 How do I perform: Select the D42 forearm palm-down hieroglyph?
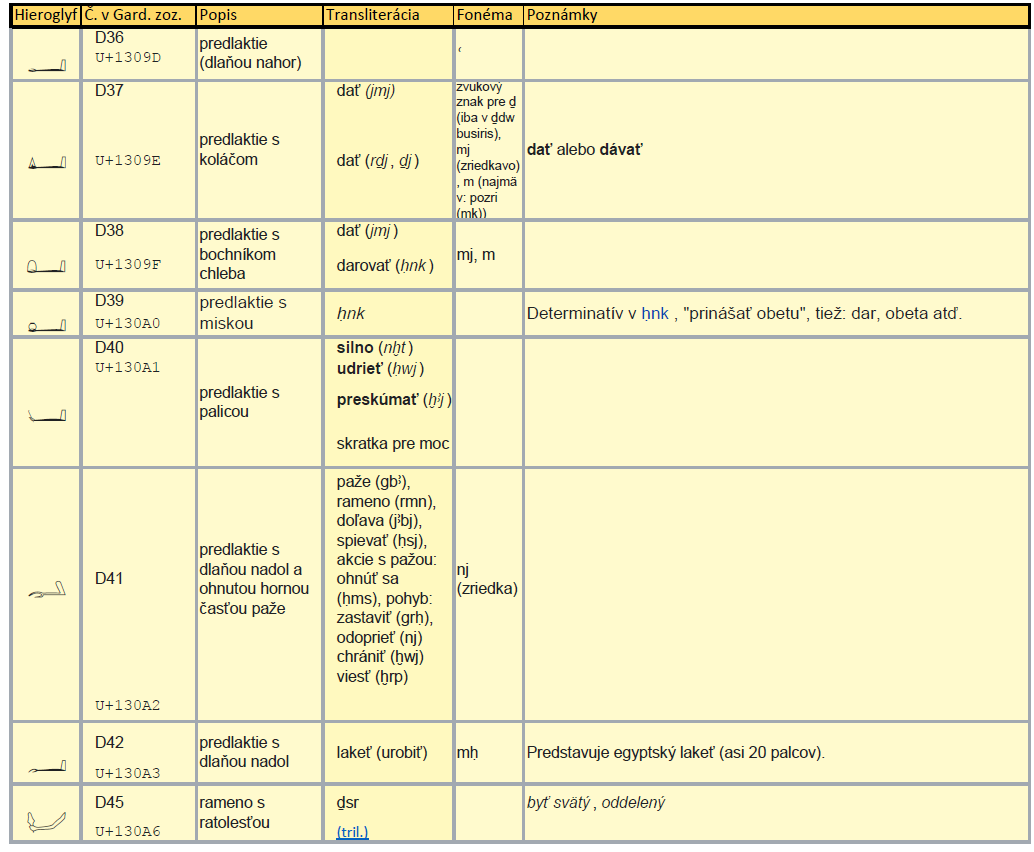pos(46,768)
